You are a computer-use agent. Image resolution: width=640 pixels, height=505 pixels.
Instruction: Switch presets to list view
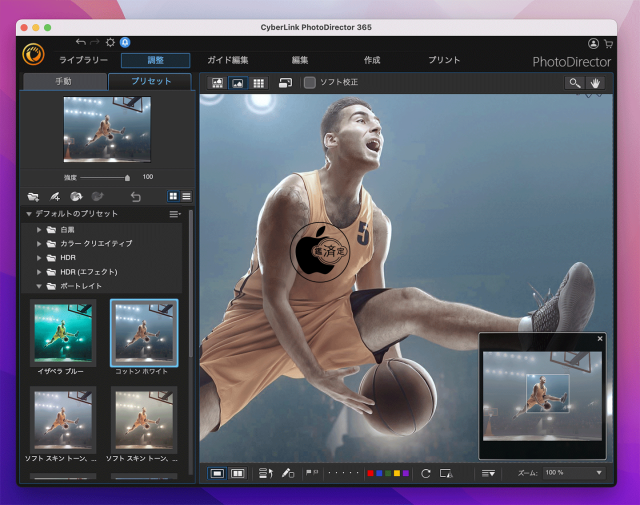[x=187, y=196]
